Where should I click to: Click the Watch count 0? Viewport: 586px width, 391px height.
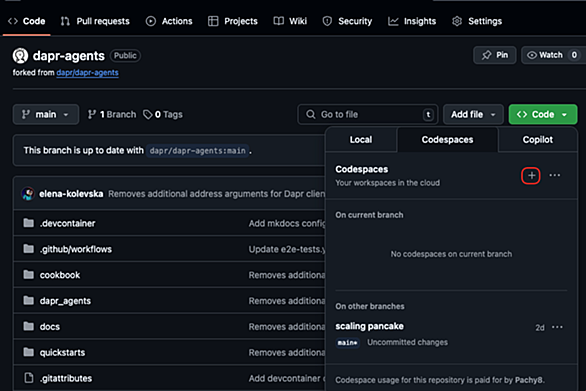[x=574, y=55]
